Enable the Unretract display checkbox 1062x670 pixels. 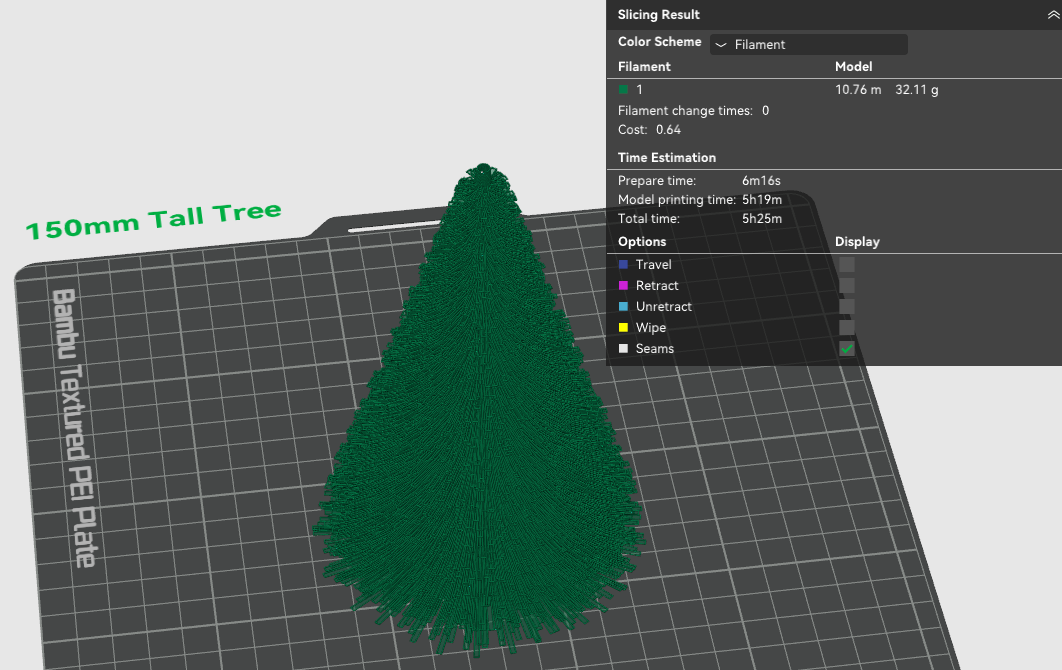pyautogui.click(x=847, y=306)
